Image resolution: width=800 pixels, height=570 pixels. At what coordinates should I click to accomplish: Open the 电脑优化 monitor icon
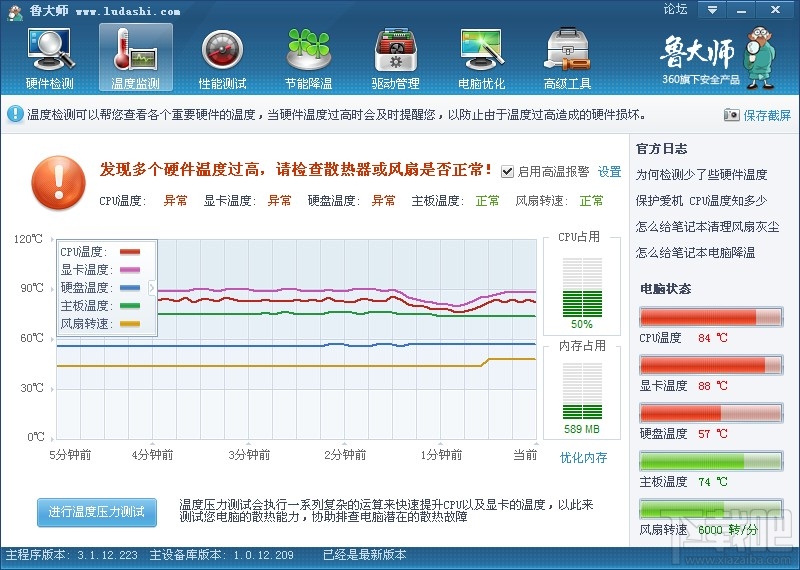click(x=481, y=49)
